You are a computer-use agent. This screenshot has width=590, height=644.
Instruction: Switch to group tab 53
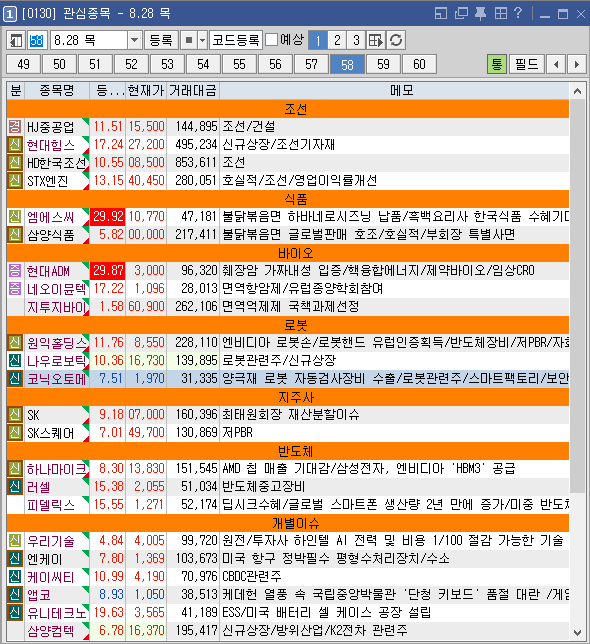click(167, 64)
